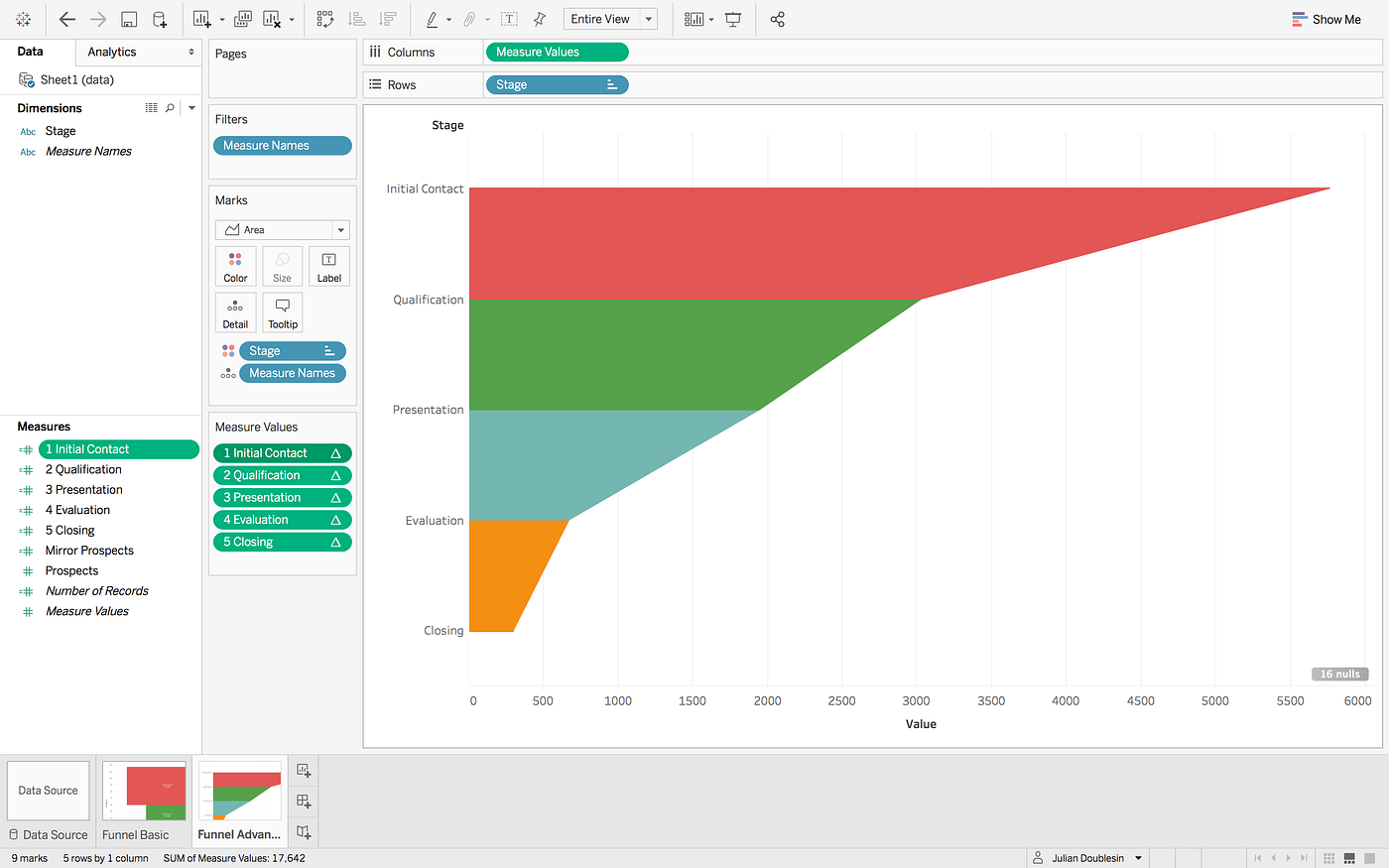
Task: Create a new worksheet using the bottom icon
Action: 303,770
